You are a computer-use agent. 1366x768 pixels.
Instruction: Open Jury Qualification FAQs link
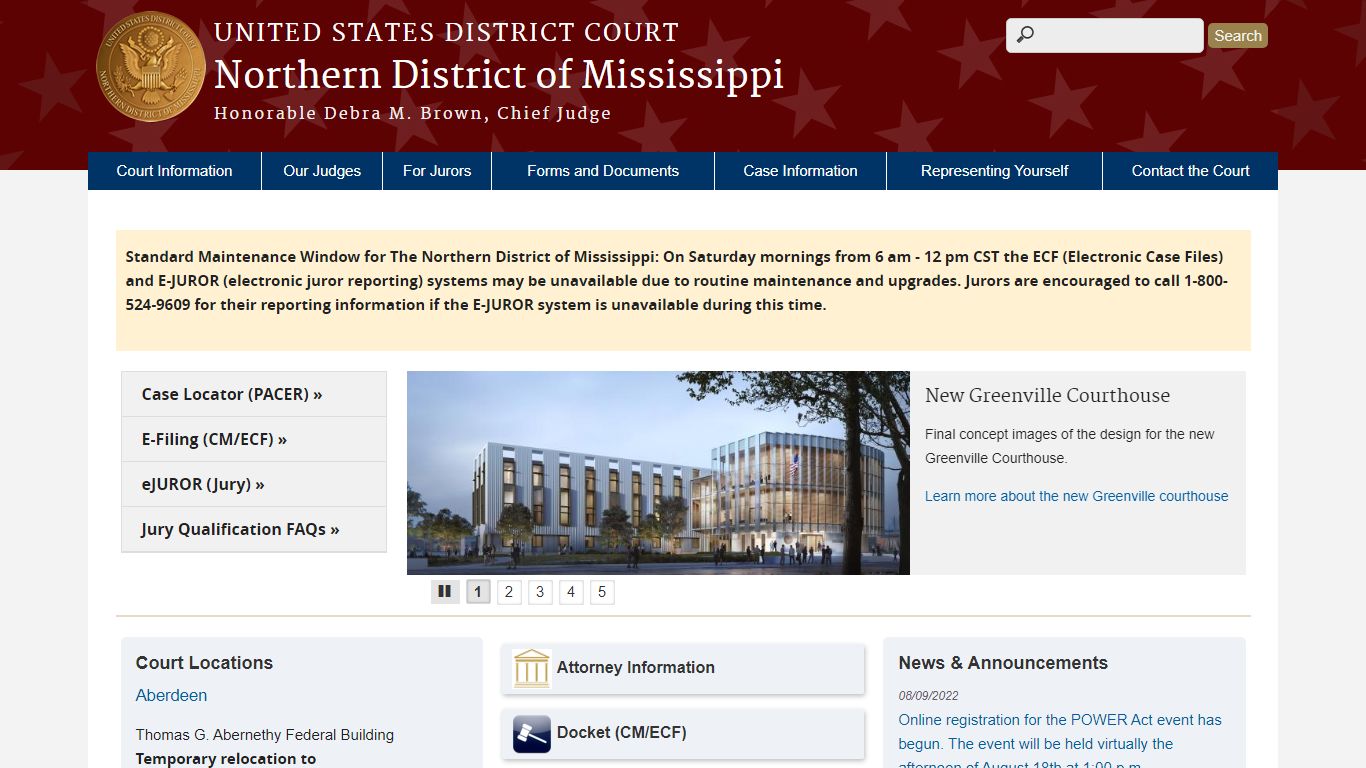click(x=254, y=529)
